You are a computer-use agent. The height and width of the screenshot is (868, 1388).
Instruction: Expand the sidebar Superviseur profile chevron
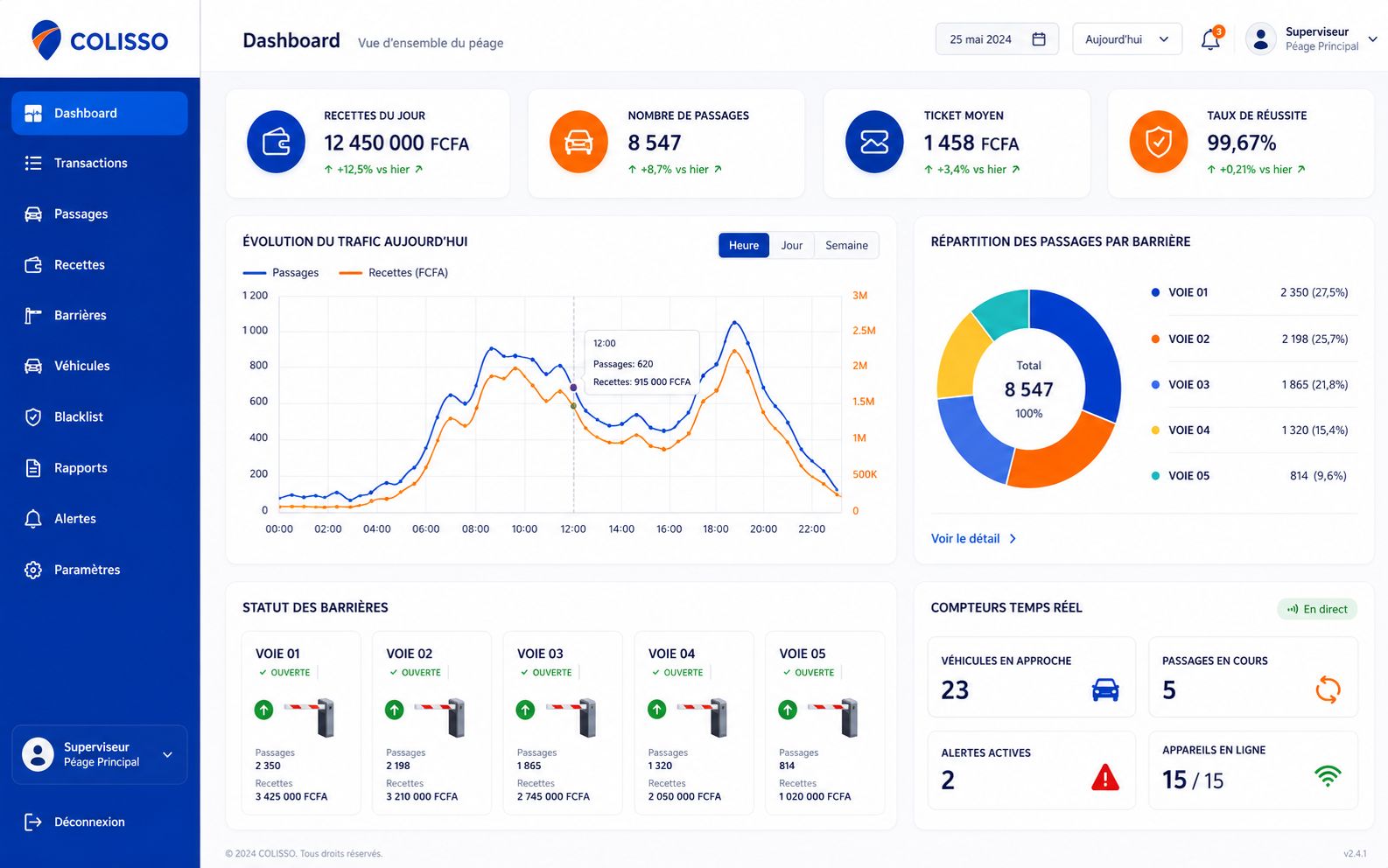(x=167, y=754)
